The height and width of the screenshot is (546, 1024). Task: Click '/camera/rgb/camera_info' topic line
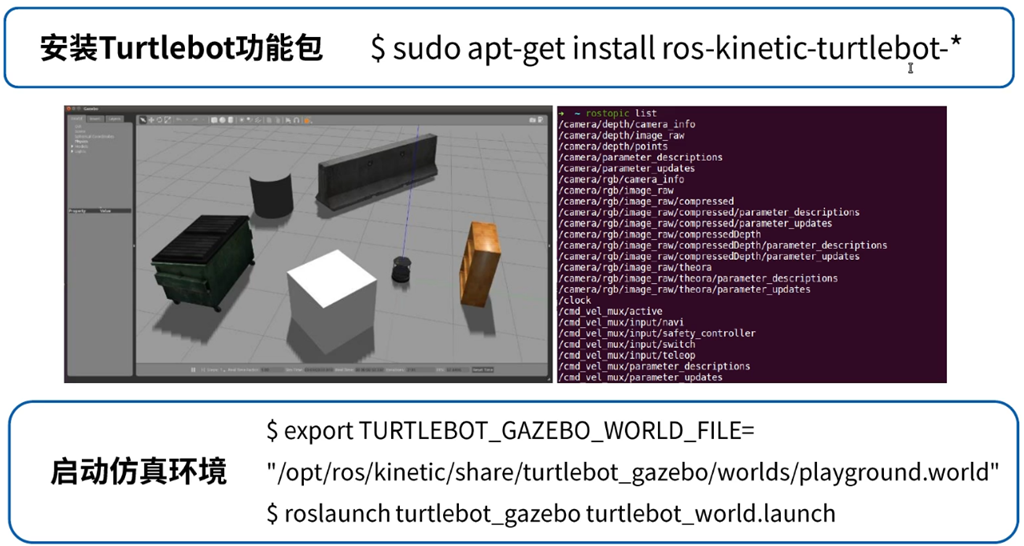click(x=621, y=179)
